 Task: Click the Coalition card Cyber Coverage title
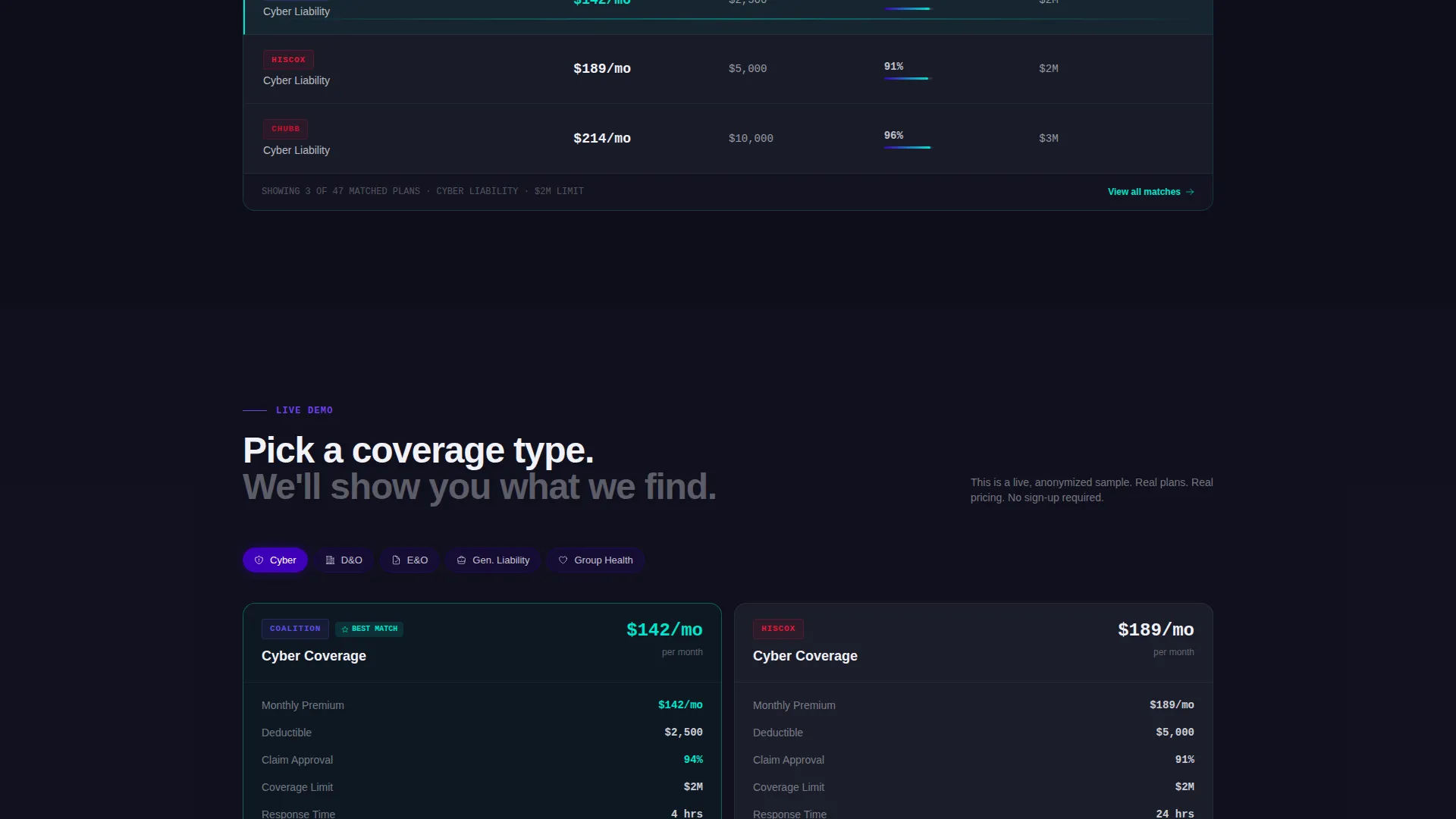pos(314,656)
